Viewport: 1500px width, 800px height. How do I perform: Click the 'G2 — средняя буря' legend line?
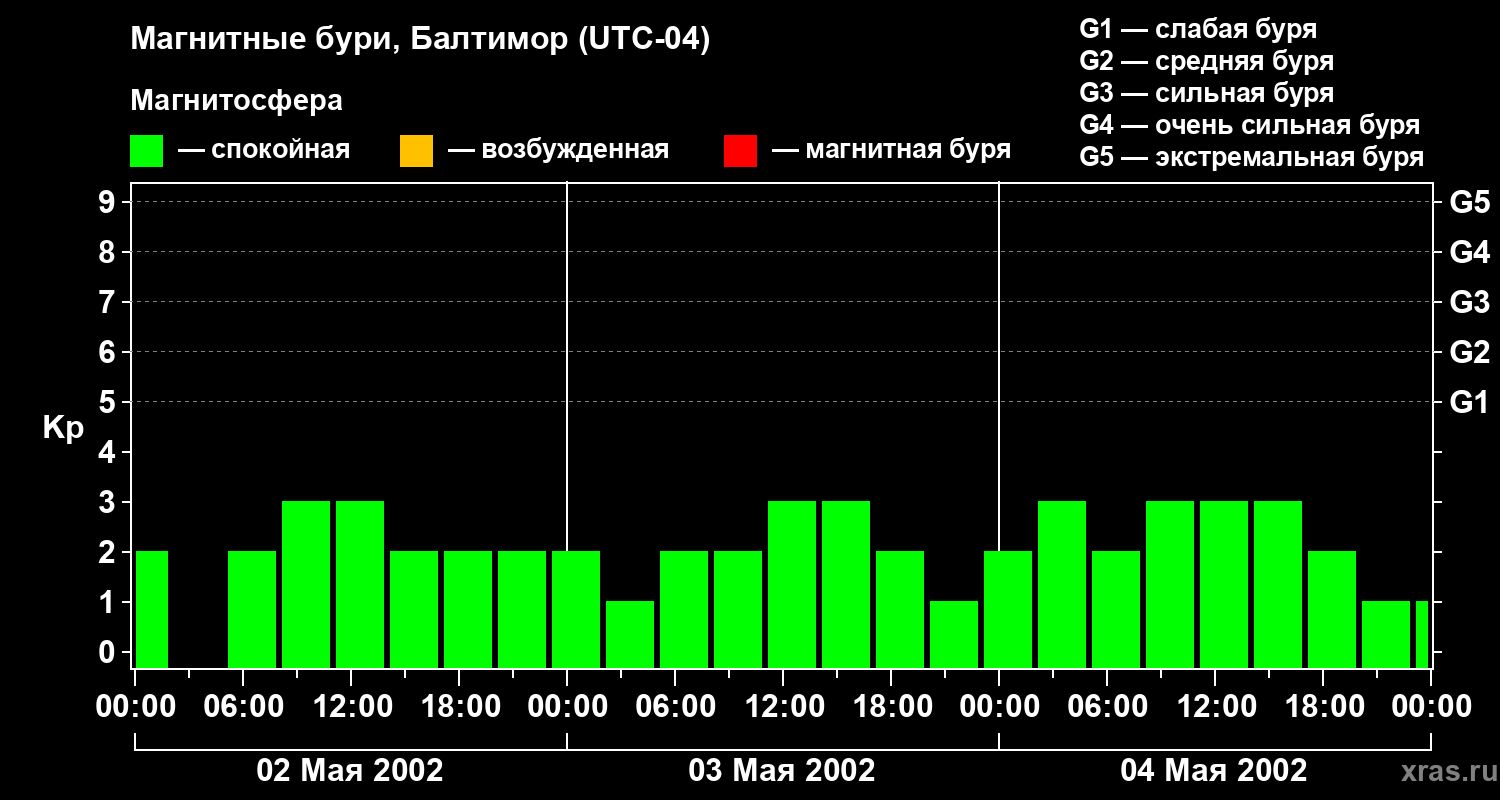pyautogui.click(x=1206, y=61)
